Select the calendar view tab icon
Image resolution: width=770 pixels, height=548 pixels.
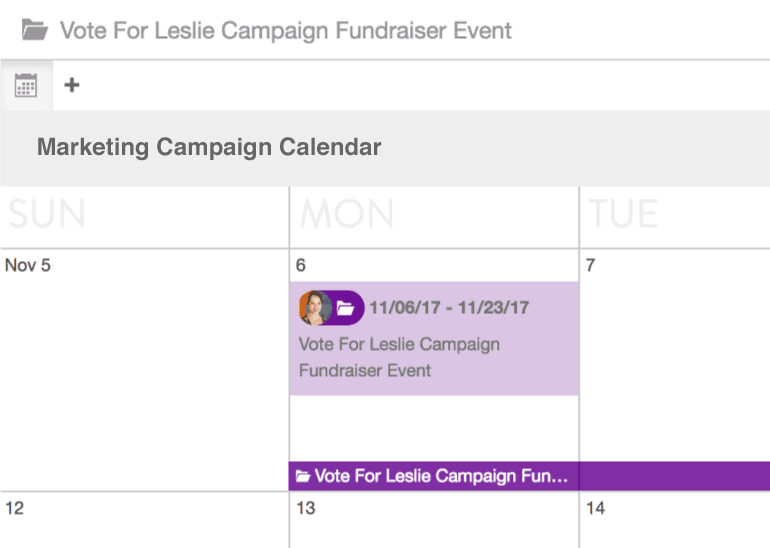pyautogui.click(x=26, y=85)
